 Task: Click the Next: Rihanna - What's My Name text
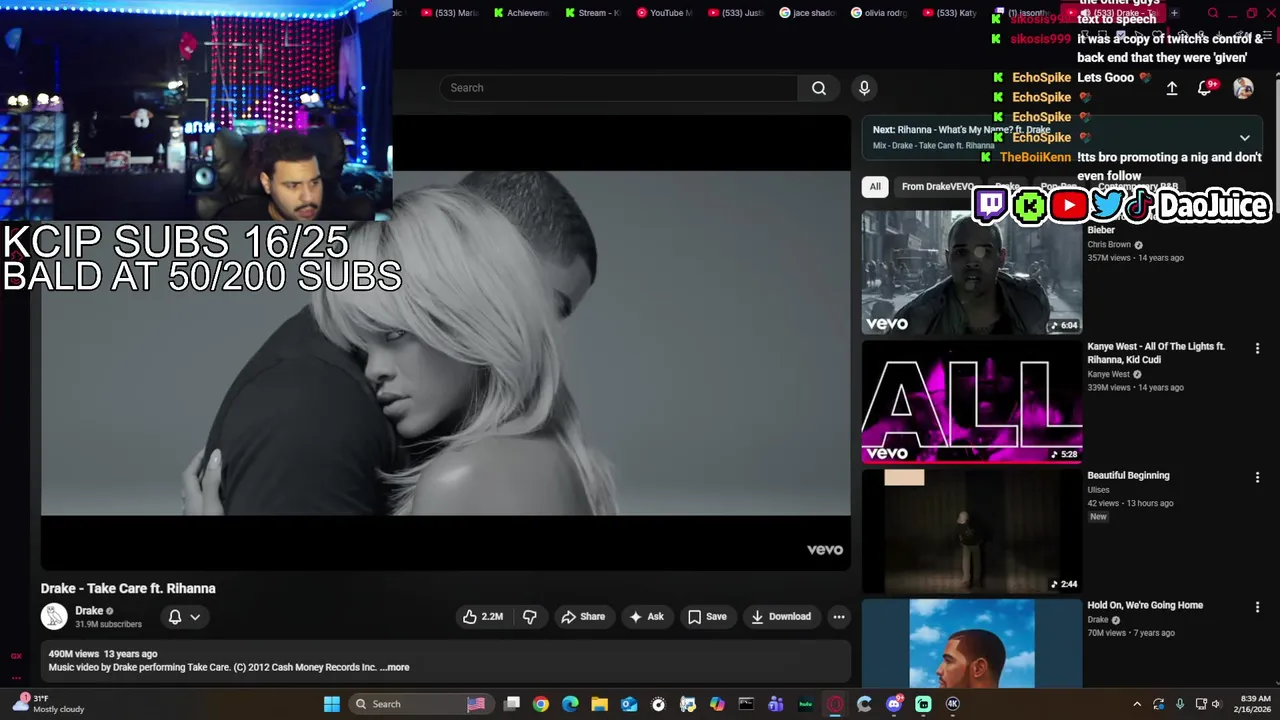click(x=961, y=130)
